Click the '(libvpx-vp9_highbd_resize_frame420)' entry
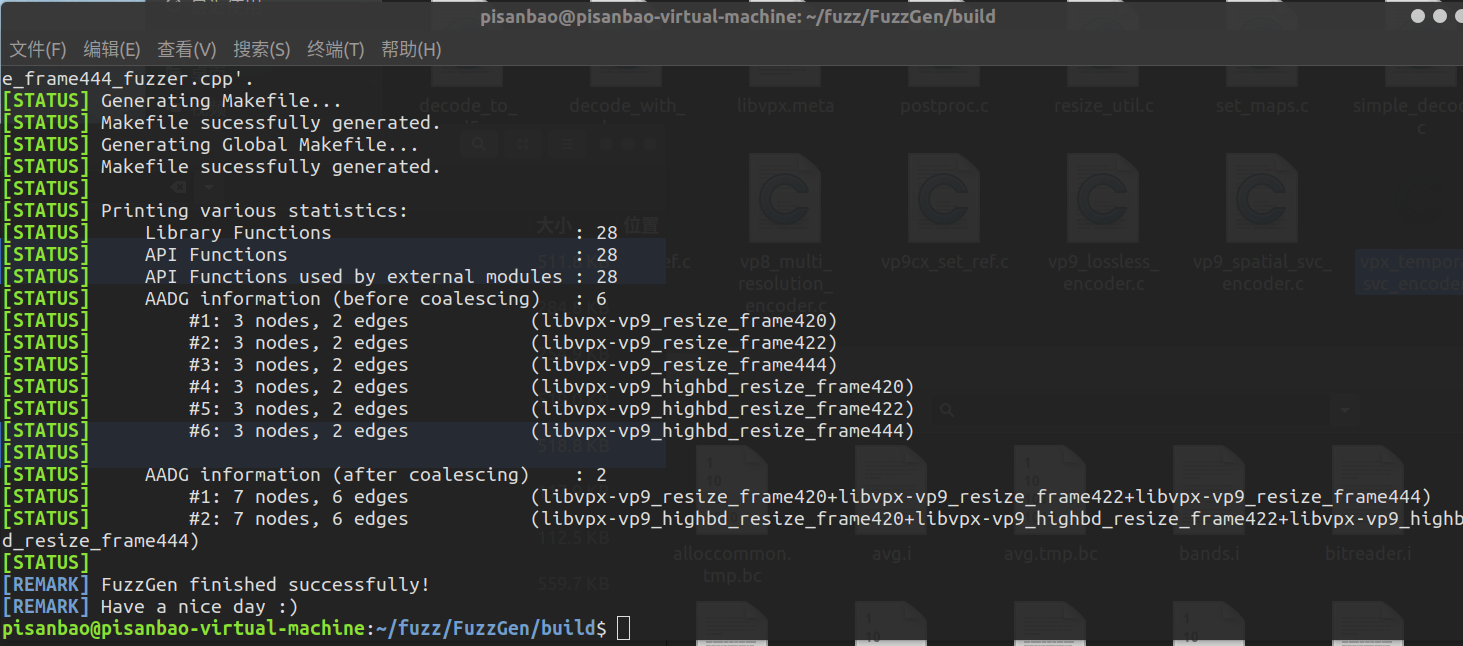 click(x=722, y=387)
